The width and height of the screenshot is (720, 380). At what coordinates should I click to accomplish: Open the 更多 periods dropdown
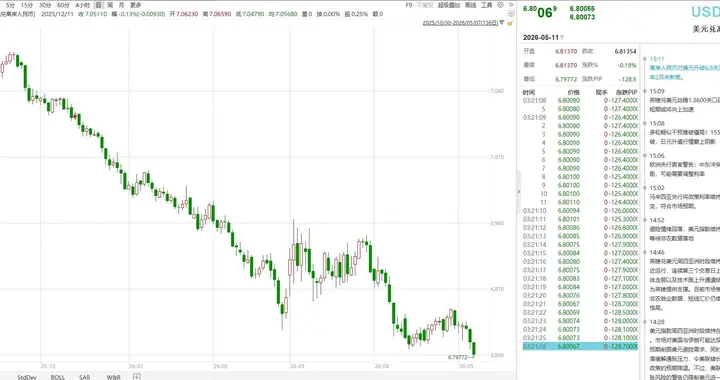click(135, 5)
